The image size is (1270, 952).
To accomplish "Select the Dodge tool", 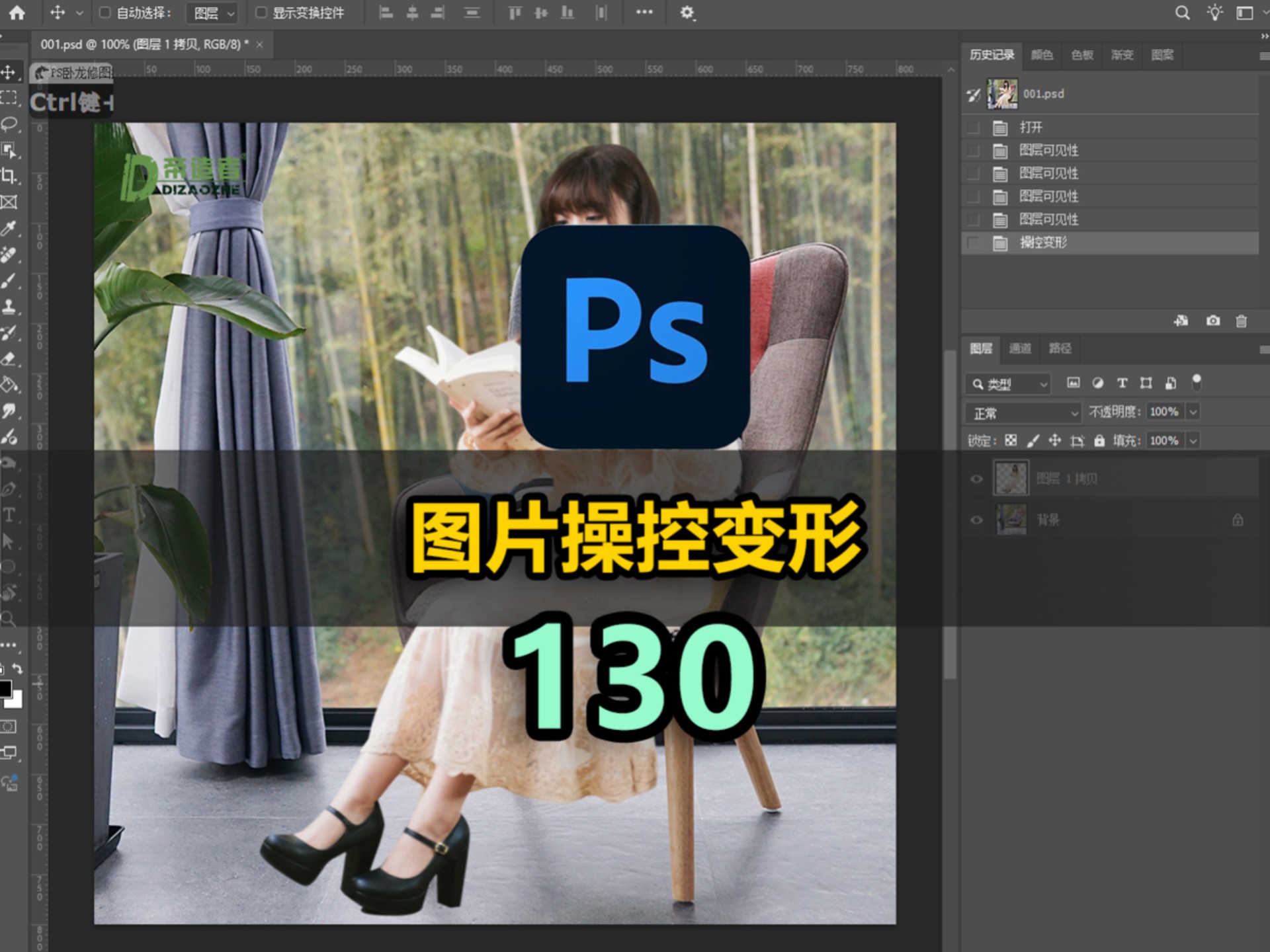I will click(9, 436).
